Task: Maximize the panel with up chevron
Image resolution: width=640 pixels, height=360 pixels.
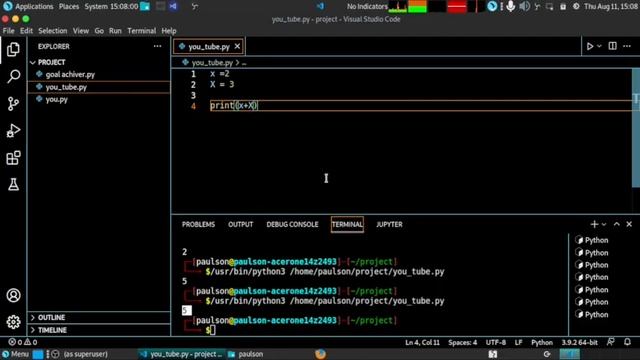Action: [617, 224]
